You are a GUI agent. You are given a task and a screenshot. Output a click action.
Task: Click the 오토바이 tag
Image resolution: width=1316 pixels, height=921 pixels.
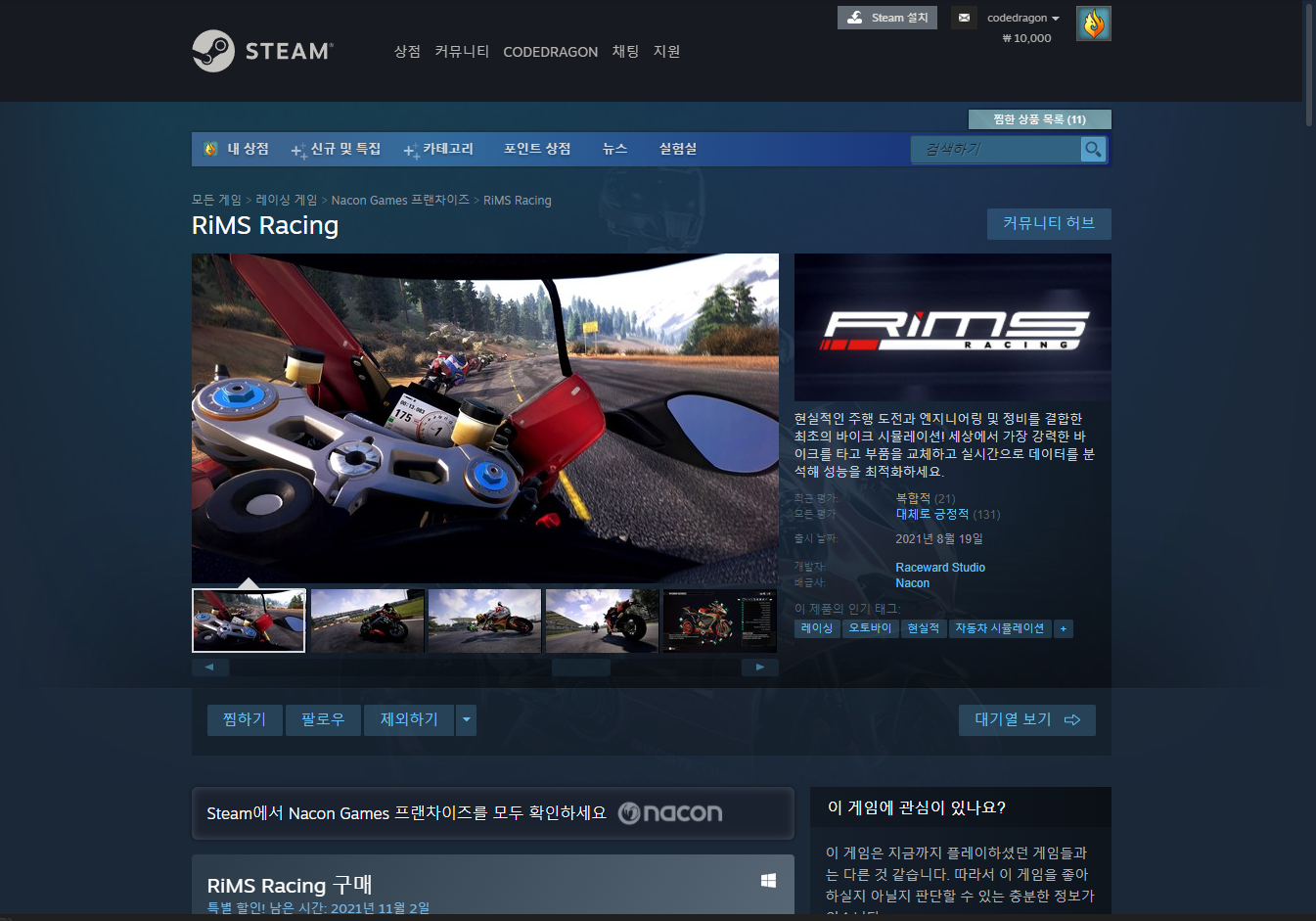click(x=870, y=628)
